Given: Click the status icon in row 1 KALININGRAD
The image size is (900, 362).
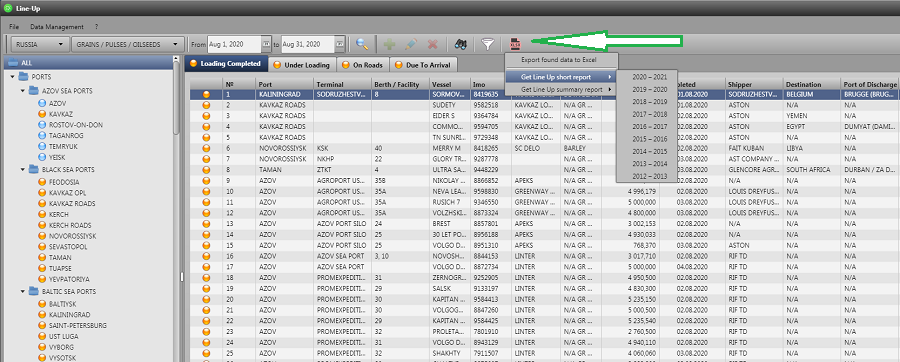Looking at the screenshot, I should [x=206, y=94].
